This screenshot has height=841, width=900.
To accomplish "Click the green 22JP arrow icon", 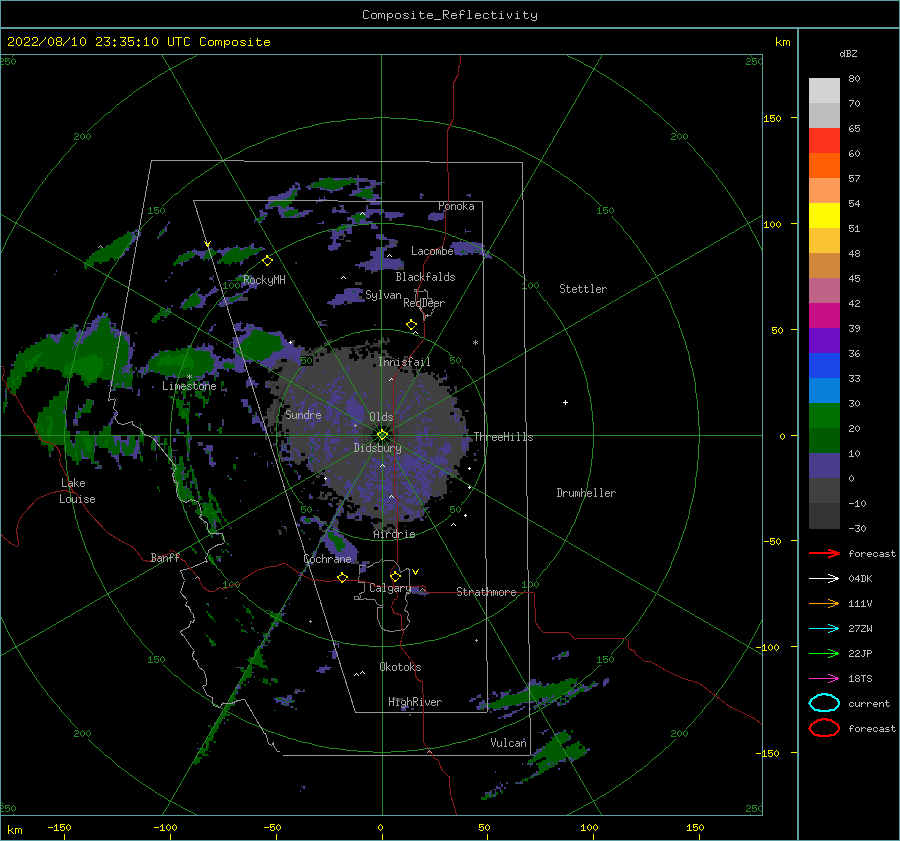I will 824,653.
